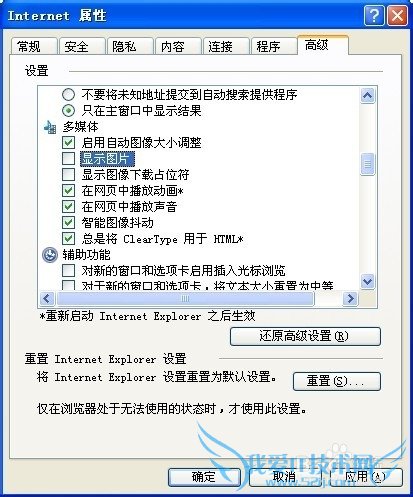Click the 重置(S)... button
Viewport: 413px width, 497px height.
[x=337, y=381]
